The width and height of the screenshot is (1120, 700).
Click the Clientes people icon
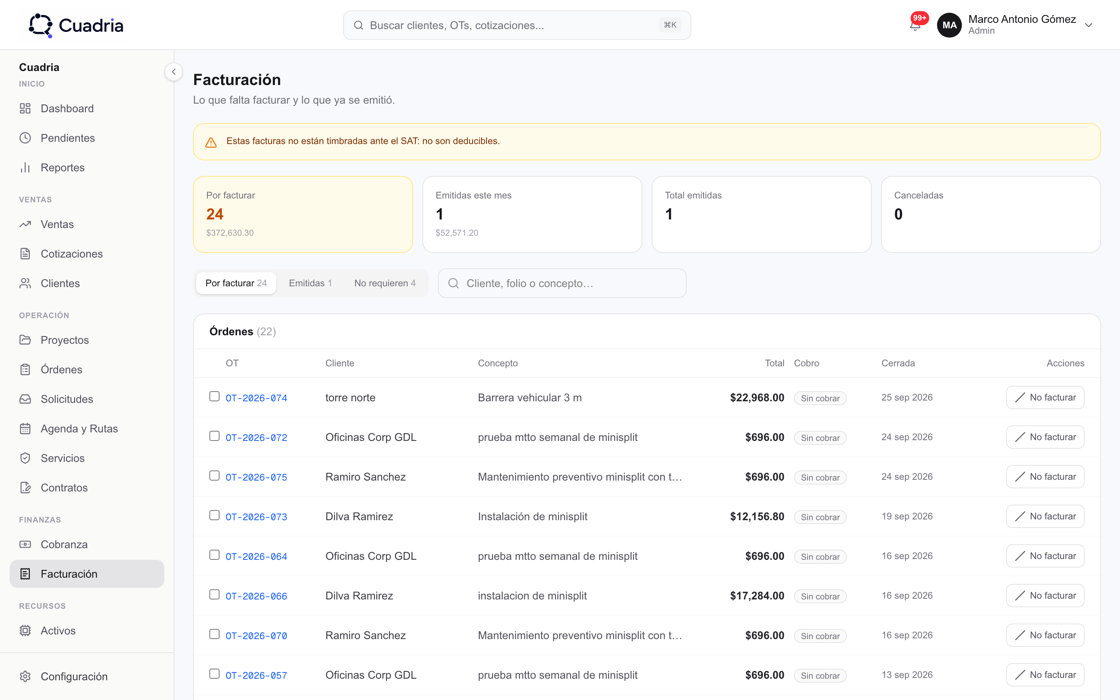pyautogui.click(x=25, y=284)
